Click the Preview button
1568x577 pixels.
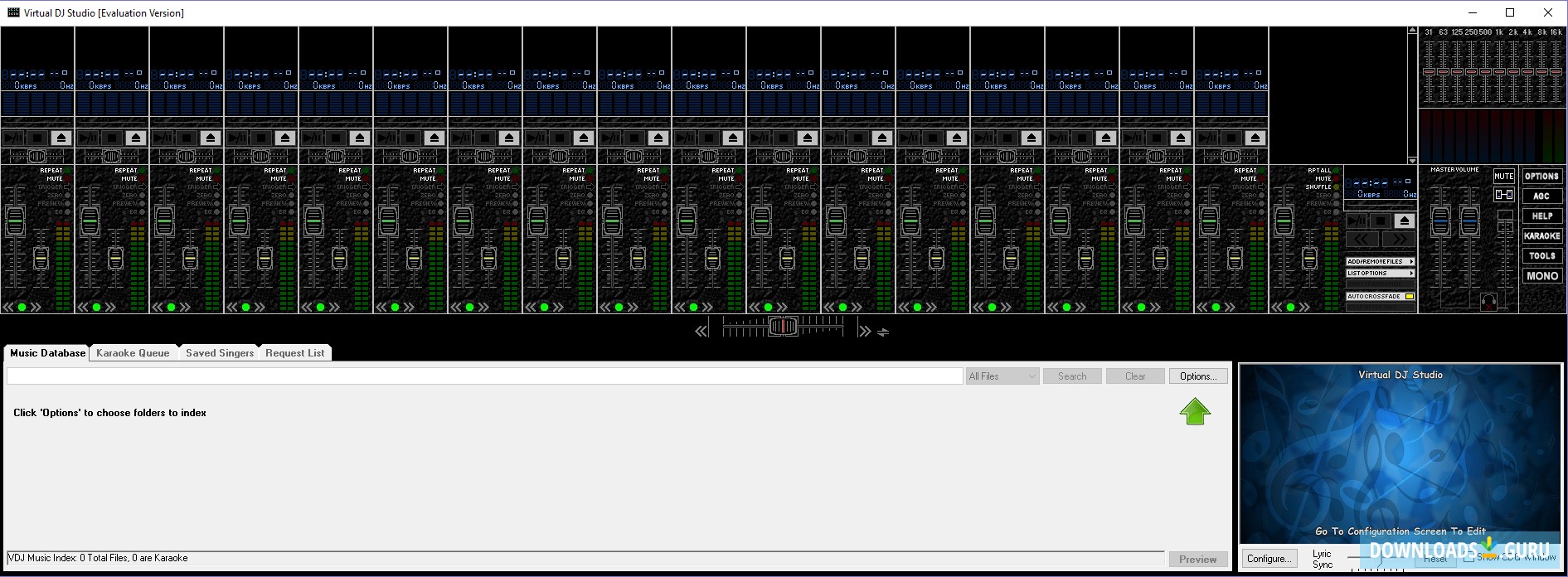point(1198,560)
